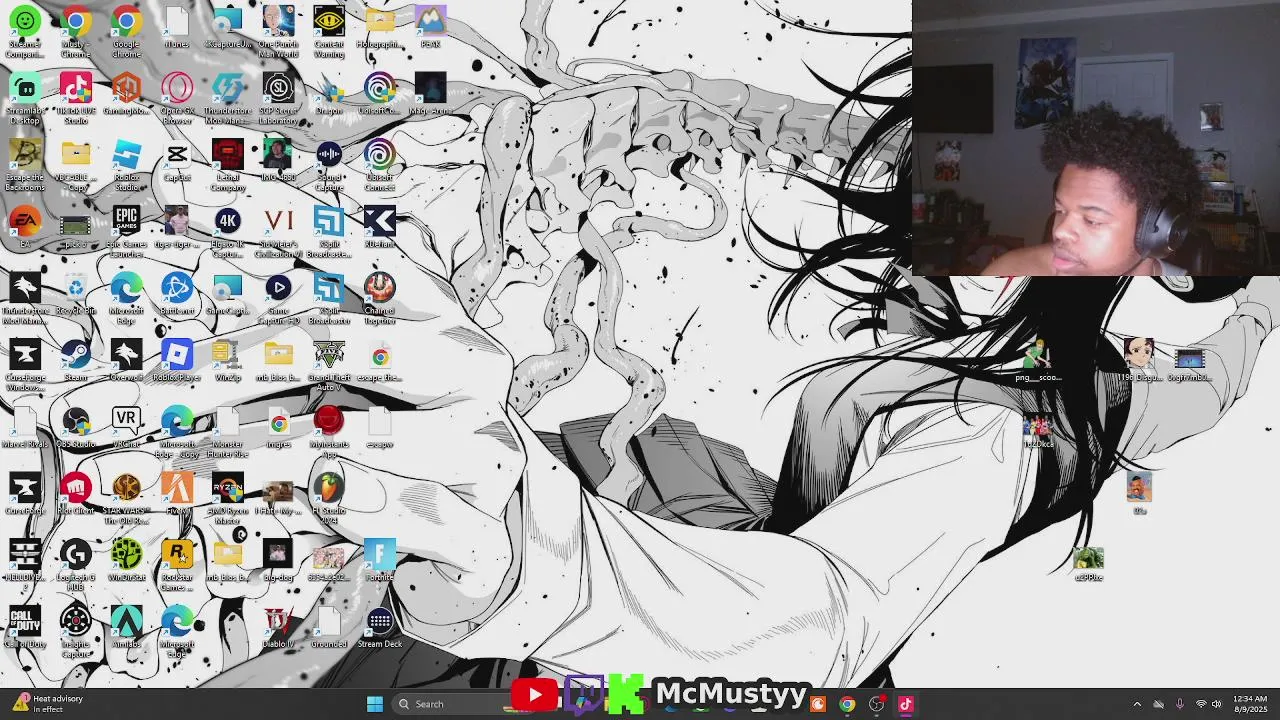Launch OBS Studio desktop shortcut
Image resolution: width=1280 pixels, height=720 pixels.
tap(75, 429)
